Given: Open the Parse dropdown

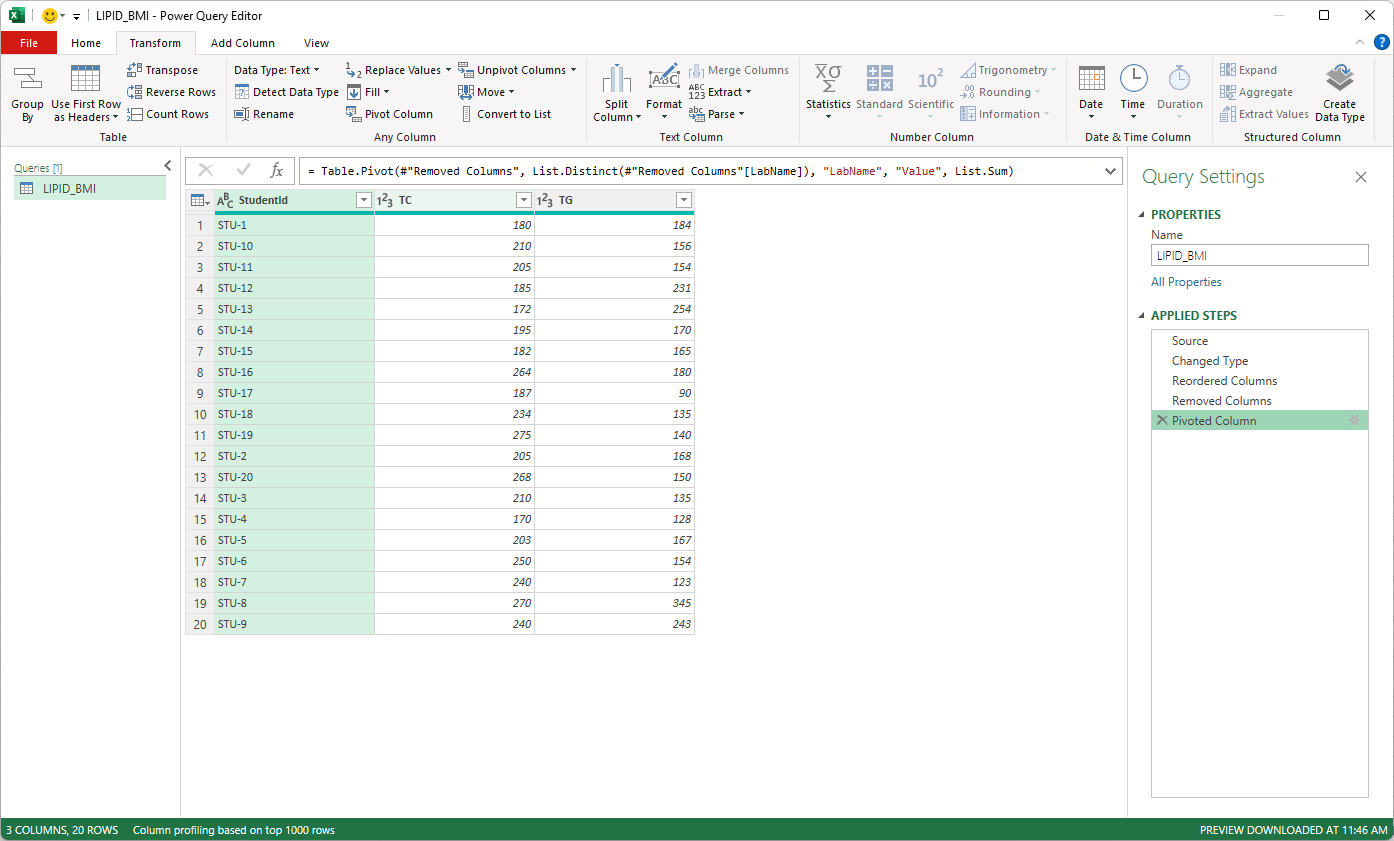Looking at the screenshot, I should [x=717, y=114].
